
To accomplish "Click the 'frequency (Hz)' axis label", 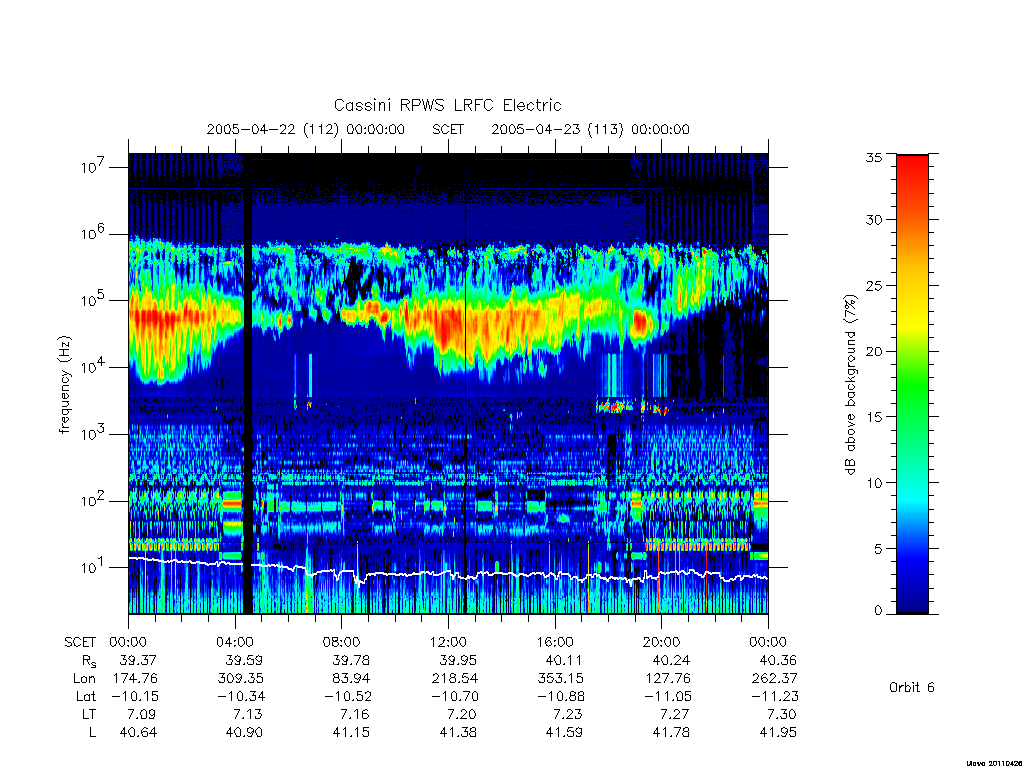I will 64,385.
